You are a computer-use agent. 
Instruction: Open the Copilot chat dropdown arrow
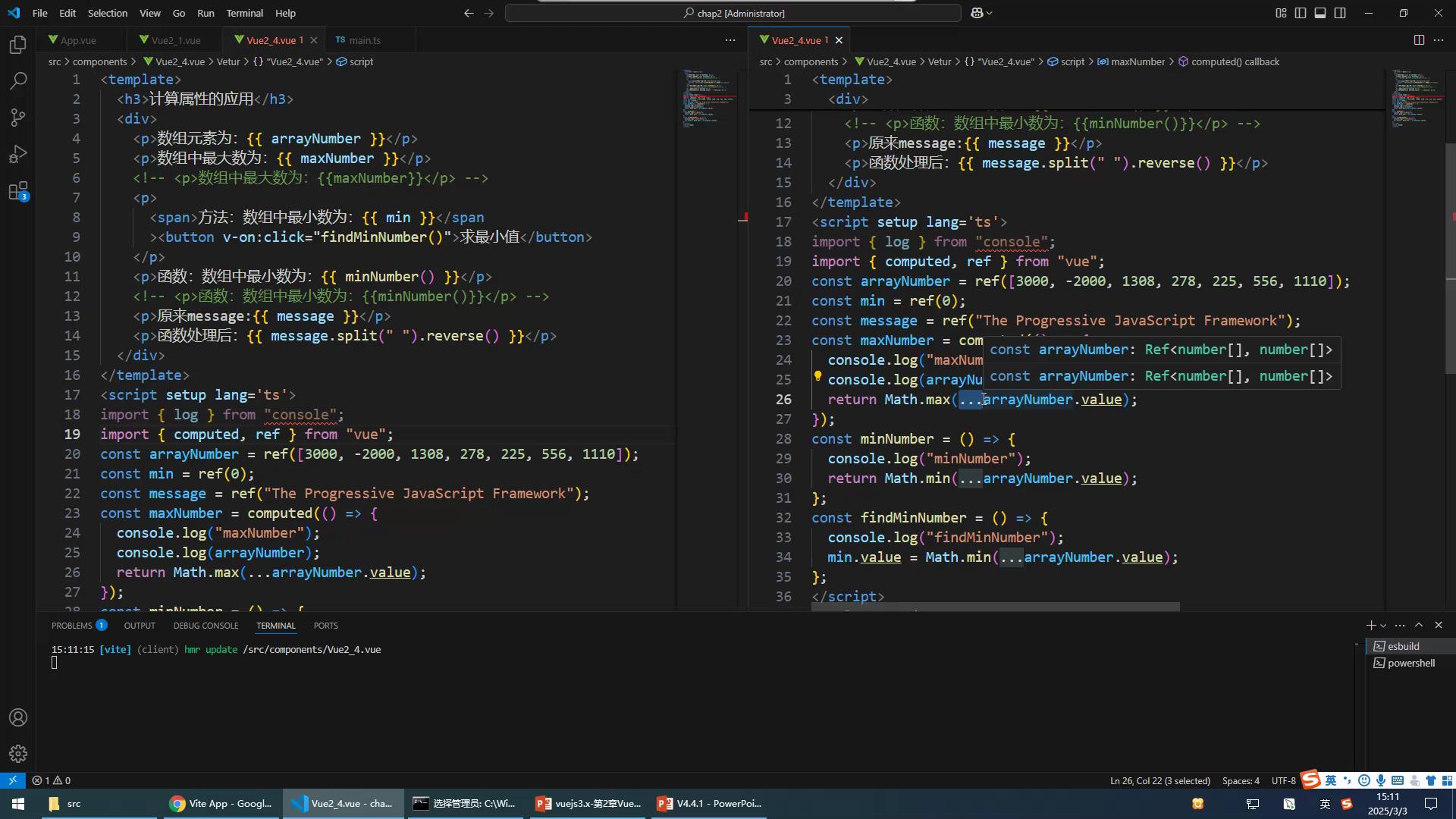pos(990,13)
